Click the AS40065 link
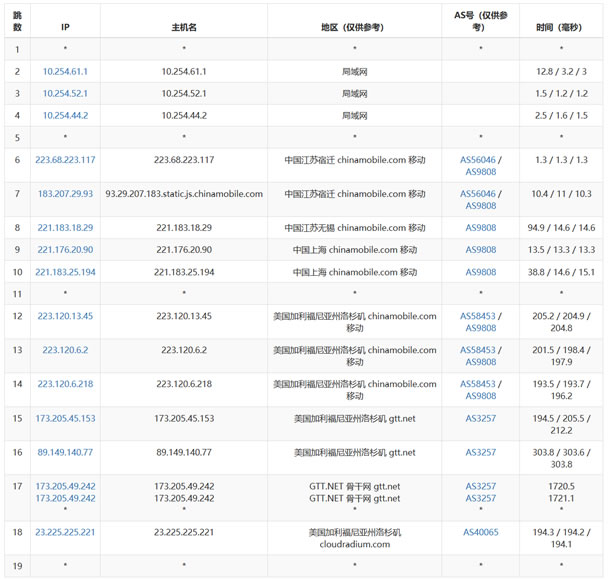The height and width of the screenshot is (580, 608). tap(480, 532)
